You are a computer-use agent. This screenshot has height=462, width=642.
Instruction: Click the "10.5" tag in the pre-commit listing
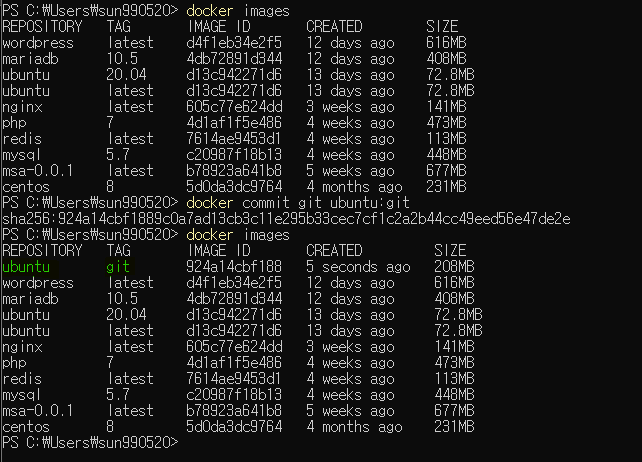122,59
